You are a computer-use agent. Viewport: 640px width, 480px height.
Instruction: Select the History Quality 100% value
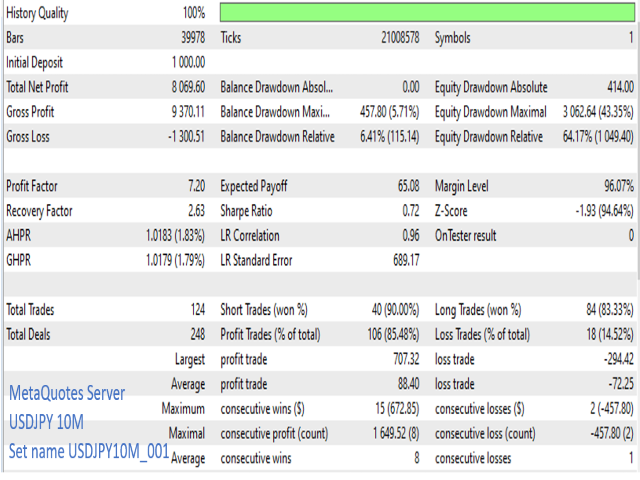click(x=194, y=13)
